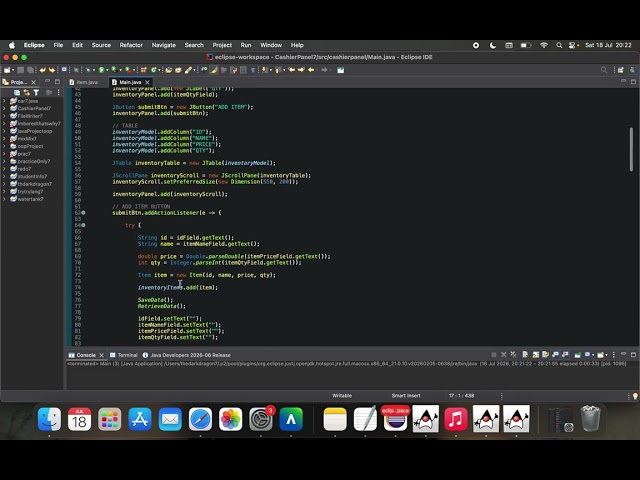The height and width of the screenshot is (480, 640).
Task: Open the Navigate menu
Action: [x=164, y=45]
